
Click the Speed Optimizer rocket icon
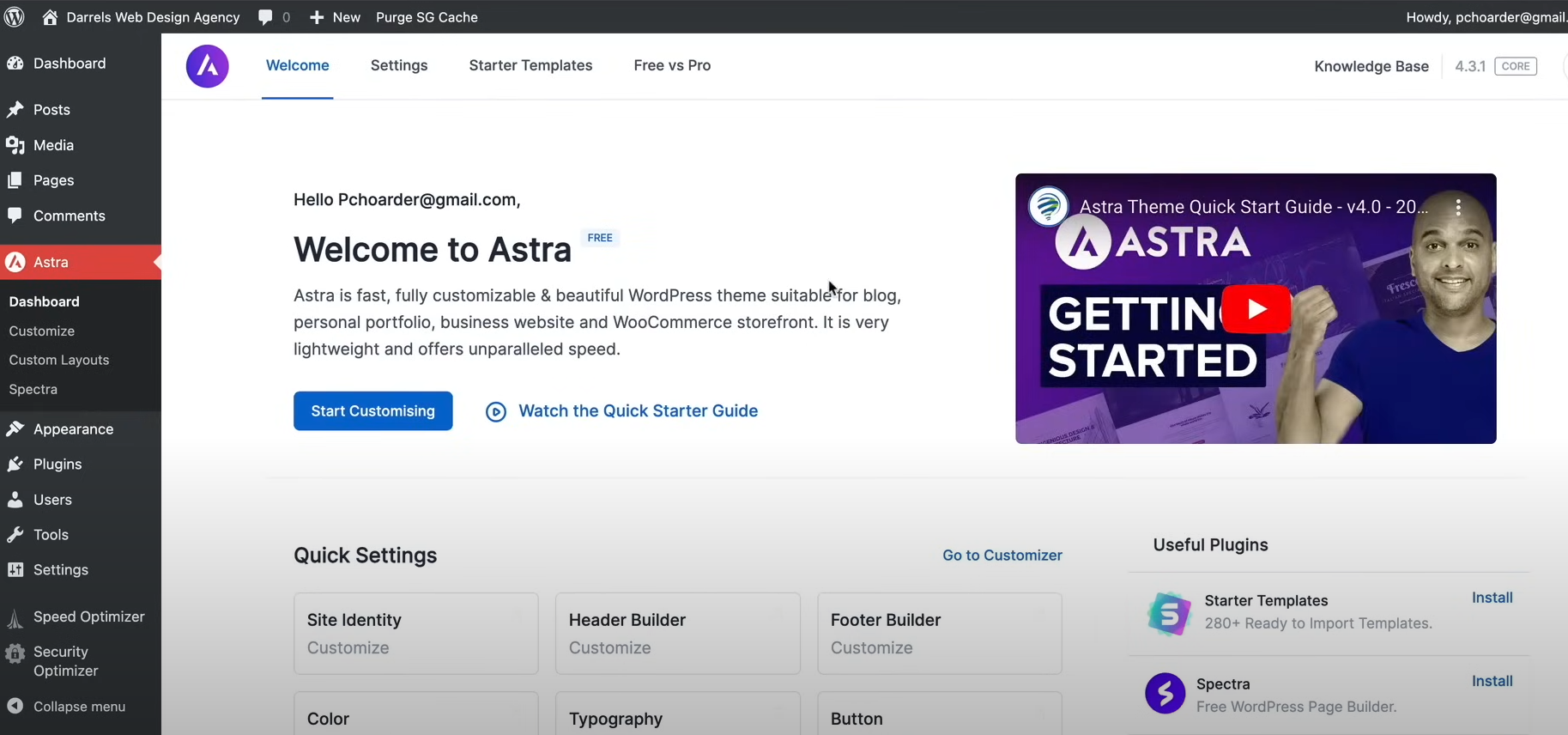(x=15, y=618)
